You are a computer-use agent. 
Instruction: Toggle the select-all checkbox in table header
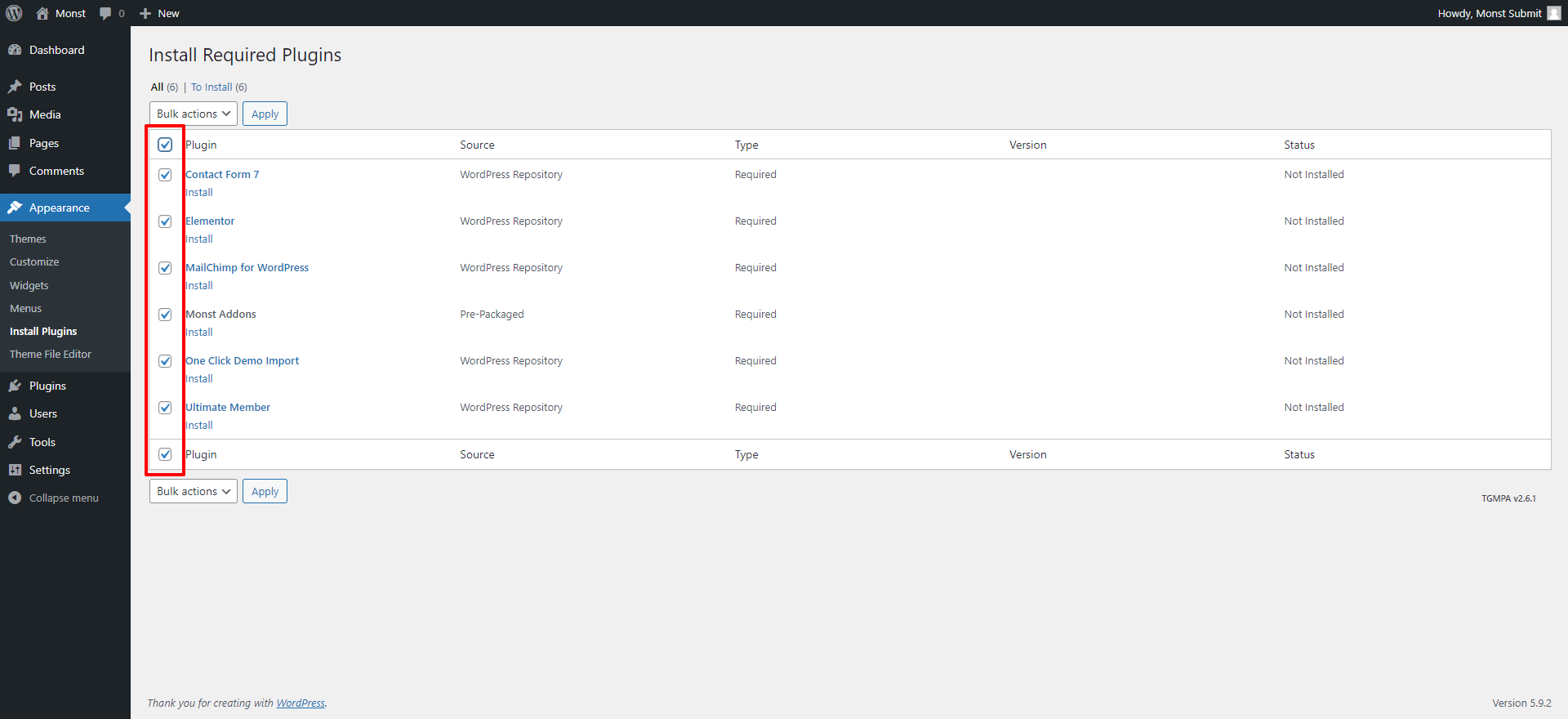tap(165, 145)
